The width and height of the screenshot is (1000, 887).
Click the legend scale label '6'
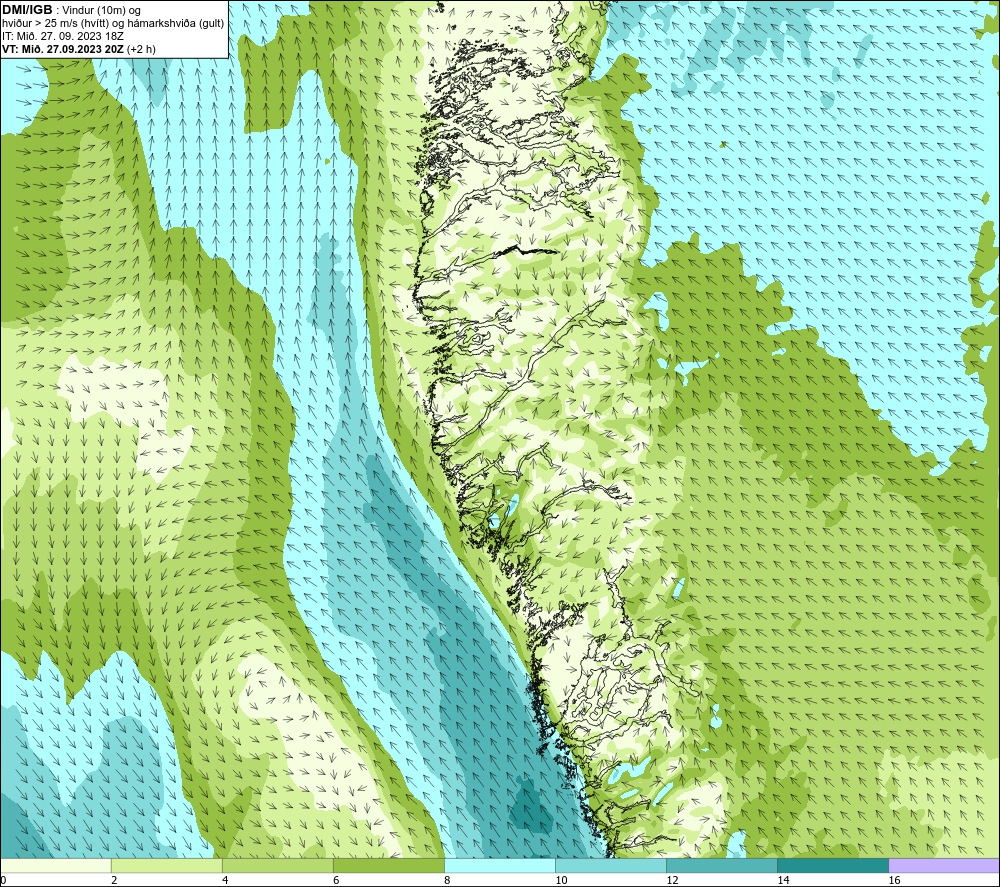coord(336,880)
